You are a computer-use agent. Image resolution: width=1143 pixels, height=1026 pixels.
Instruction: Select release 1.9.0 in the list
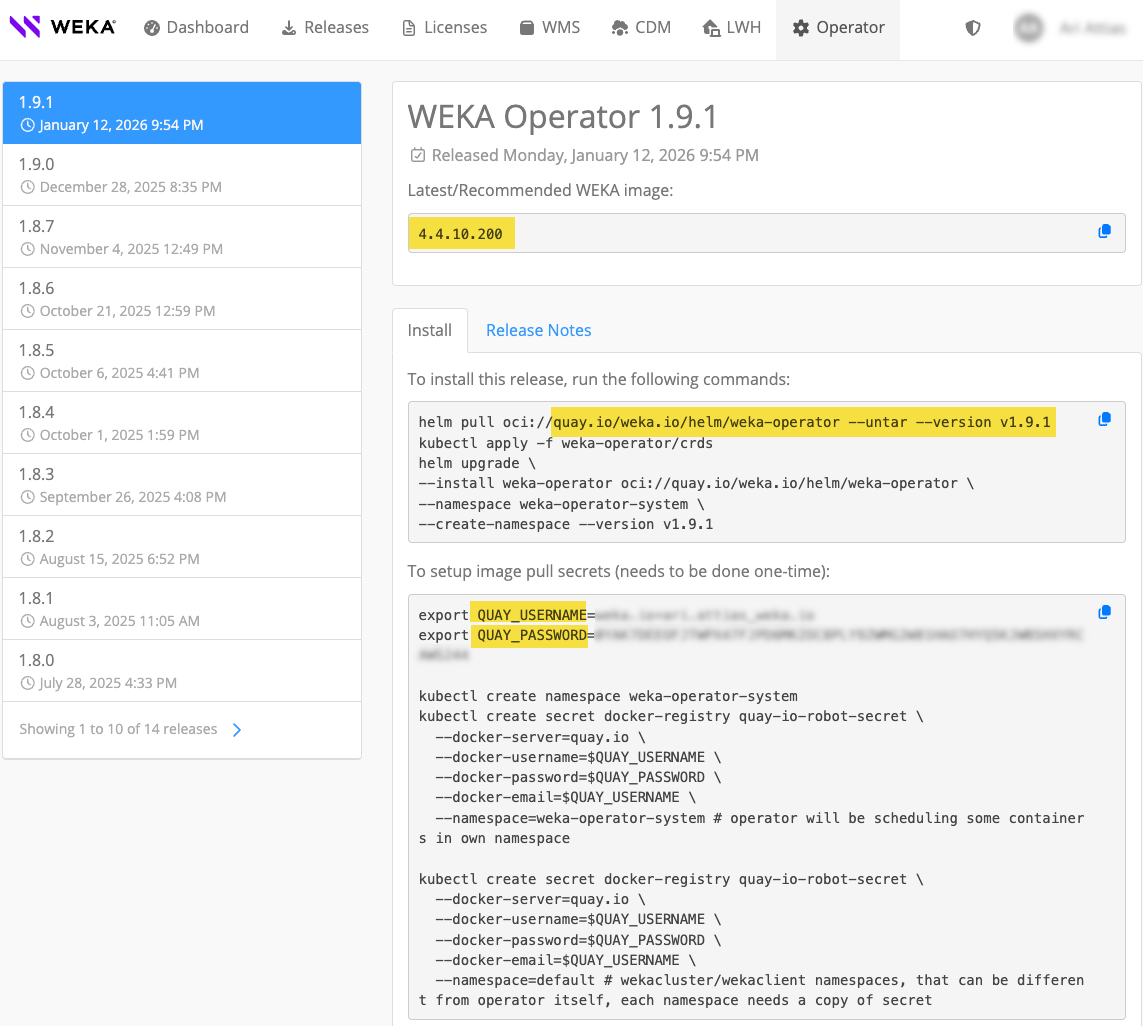point(181,175)
